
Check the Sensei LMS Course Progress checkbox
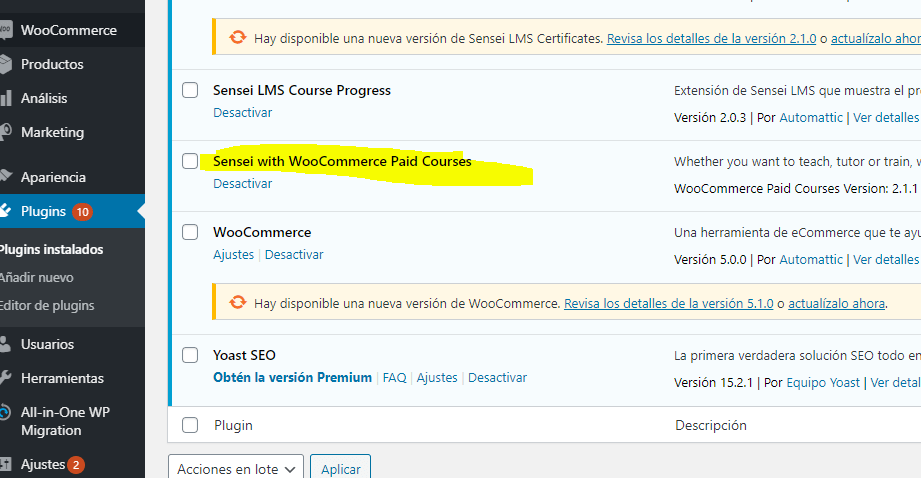click(190, 90)
